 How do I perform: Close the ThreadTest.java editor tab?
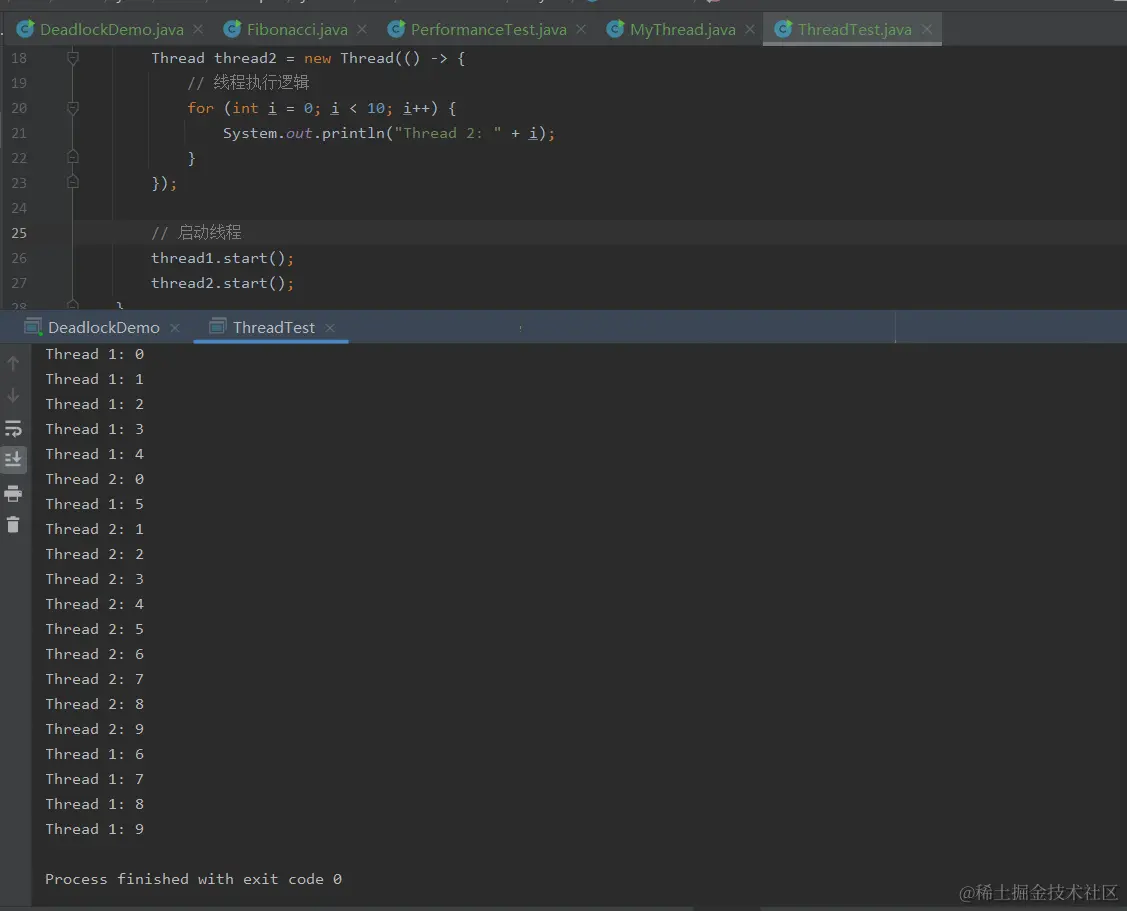[x=926, y=29]
